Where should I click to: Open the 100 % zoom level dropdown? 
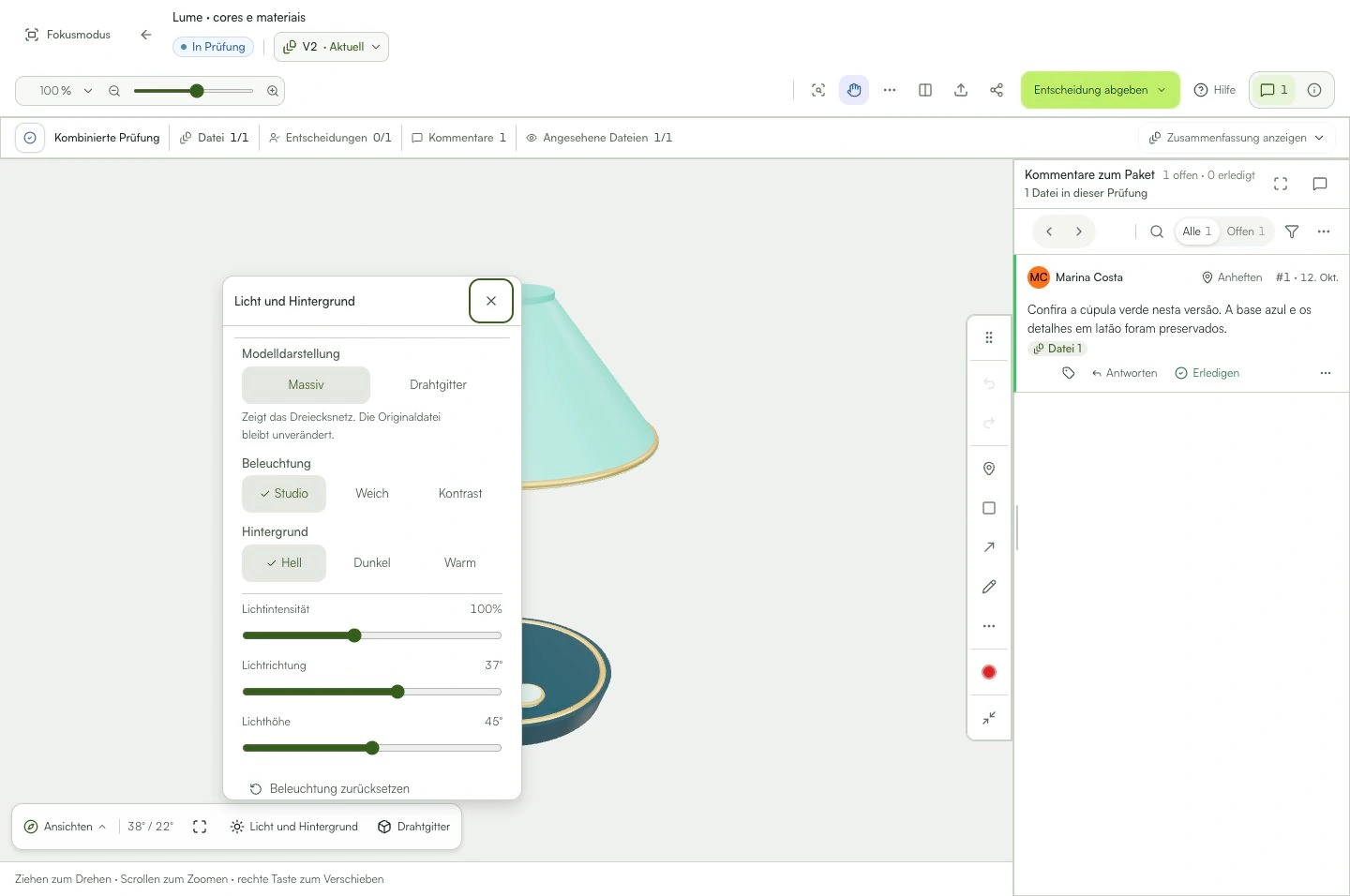[65, 91]
